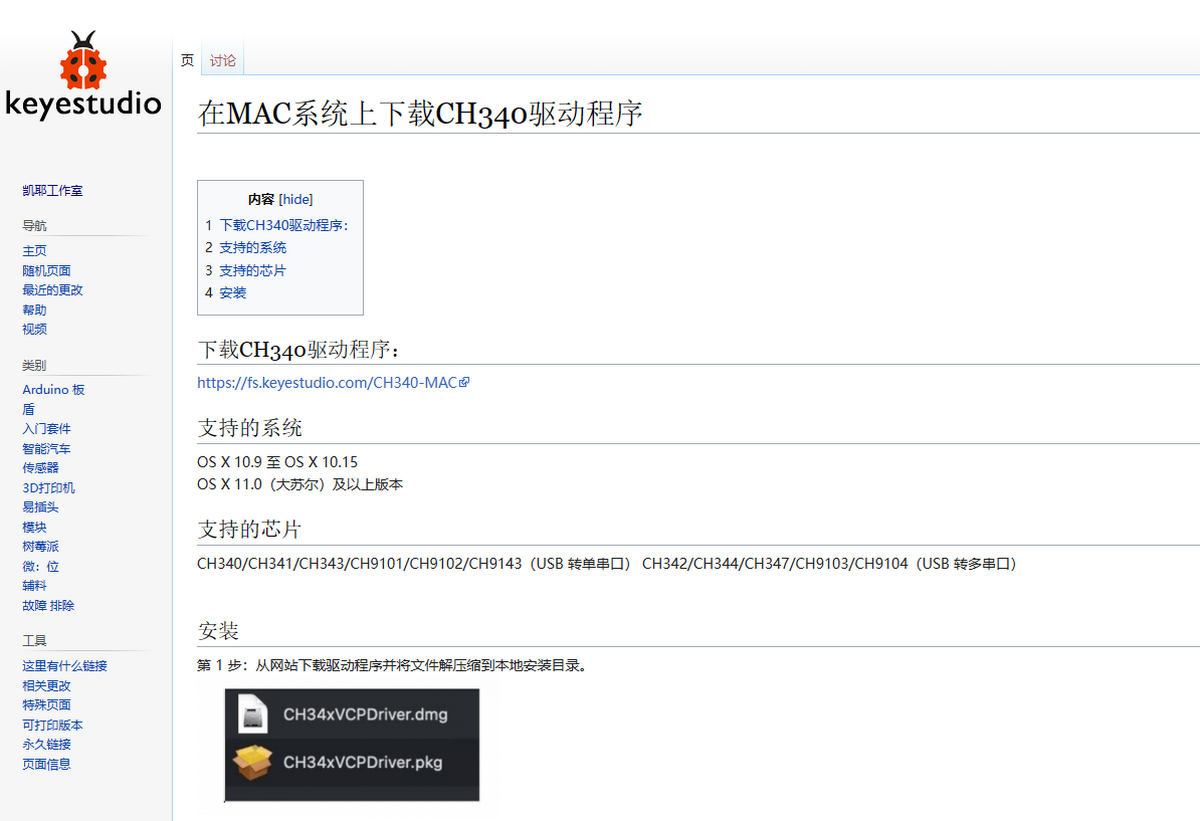Screen dimensions: 1200x821
Task: Click the 导航 sidebar heading
Action: pos(34,226)
